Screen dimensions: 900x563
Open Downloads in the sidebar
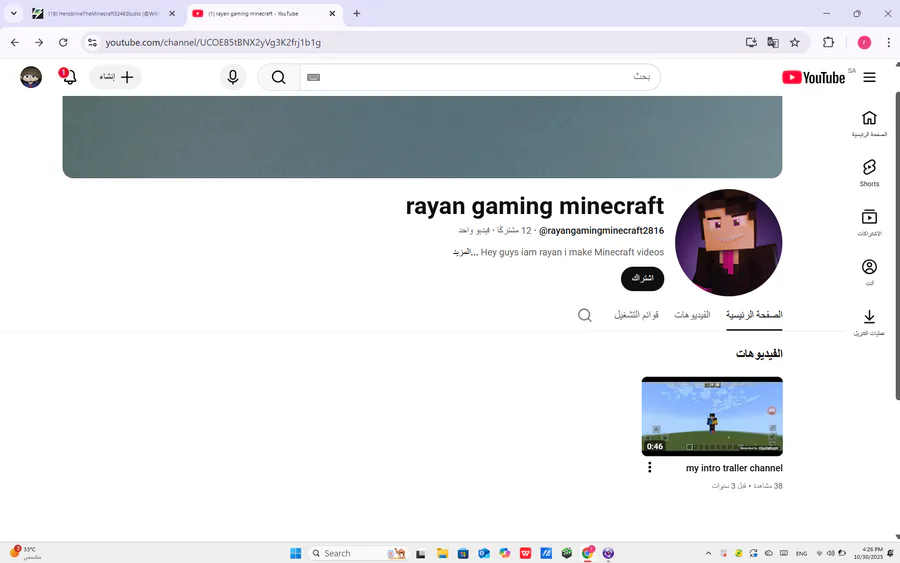coord(869,322)
